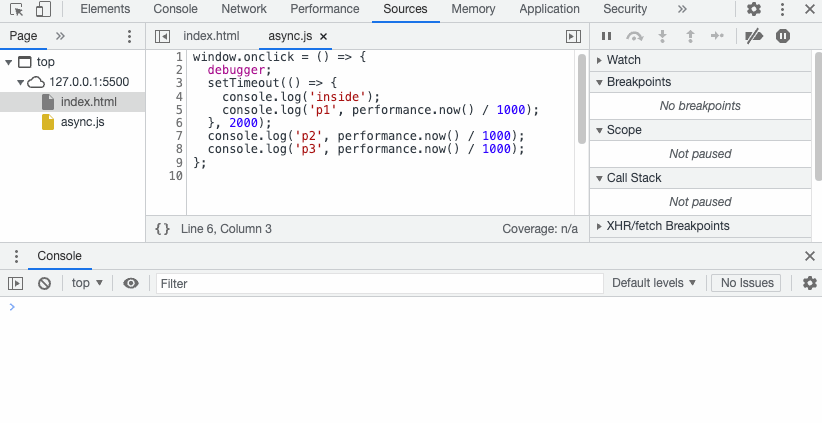Open the top JavaScript context dropdown
This screenshot has height=423, width=822.
(x=87, y=284)
